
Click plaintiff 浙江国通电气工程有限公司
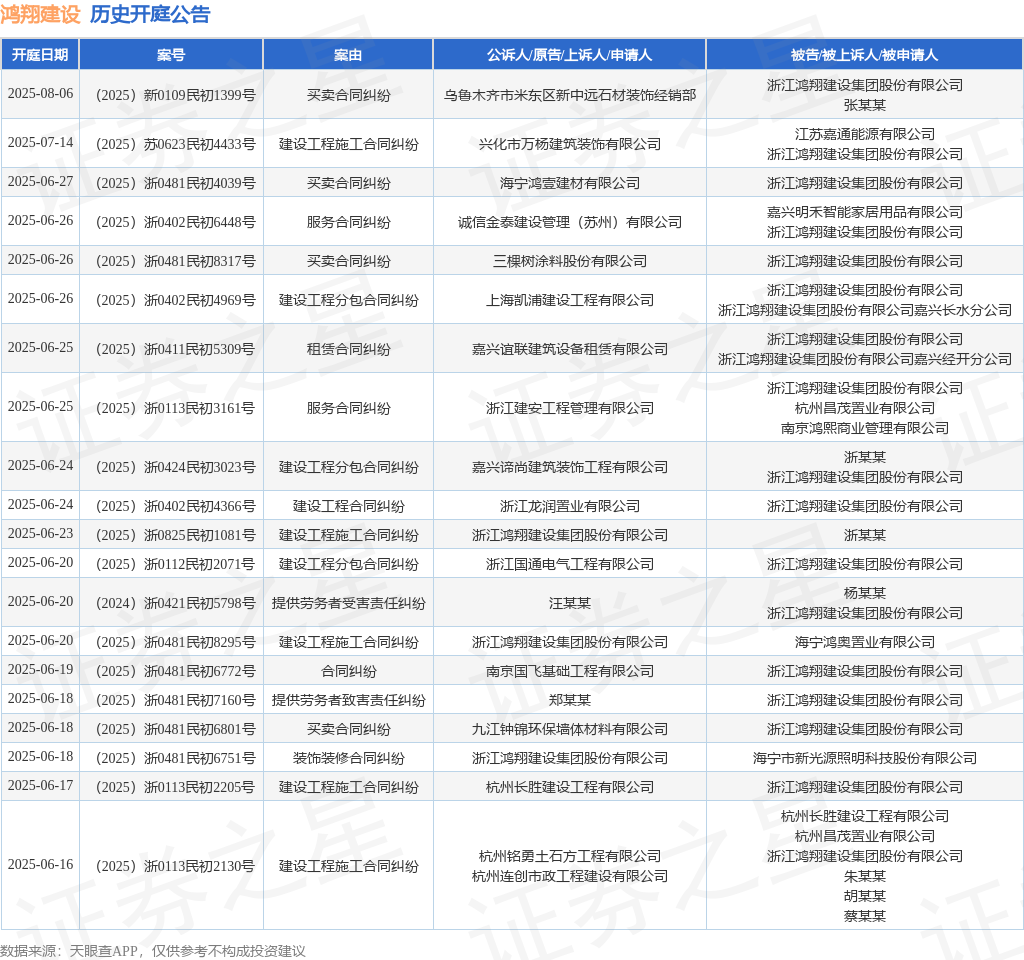(x=569, y=564)
